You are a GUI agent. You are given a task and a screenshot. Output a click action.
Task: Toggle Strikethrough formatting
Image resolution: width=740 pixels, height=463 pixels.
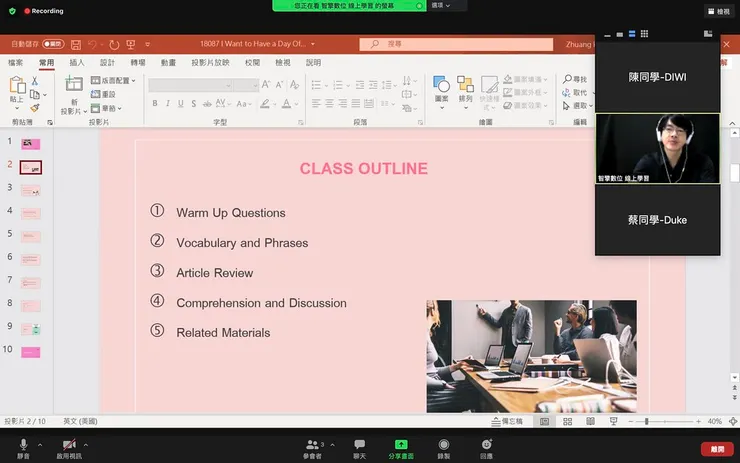(207, 103)
